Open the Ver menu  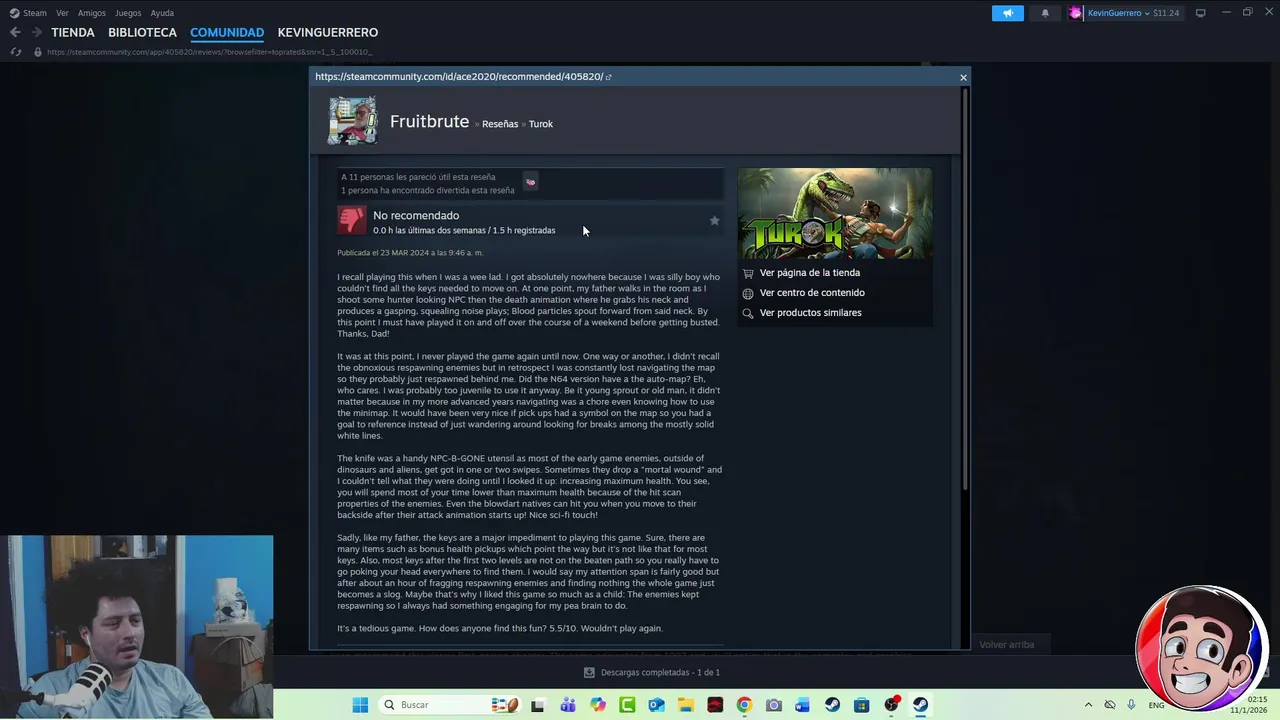(62, 13)
